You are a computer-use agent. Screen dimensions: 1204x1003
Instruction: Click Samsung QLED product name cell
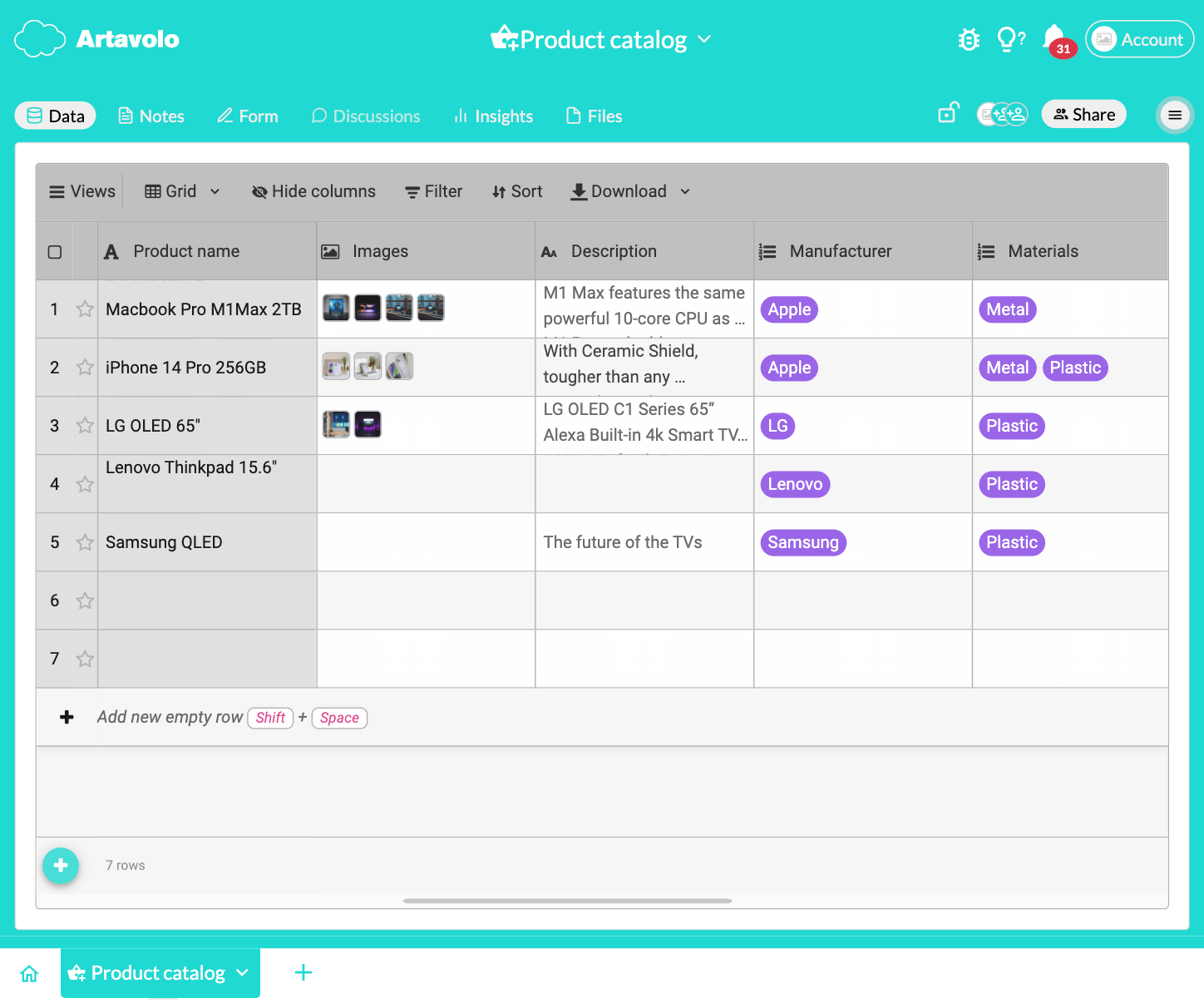click(x=207, y=542)
